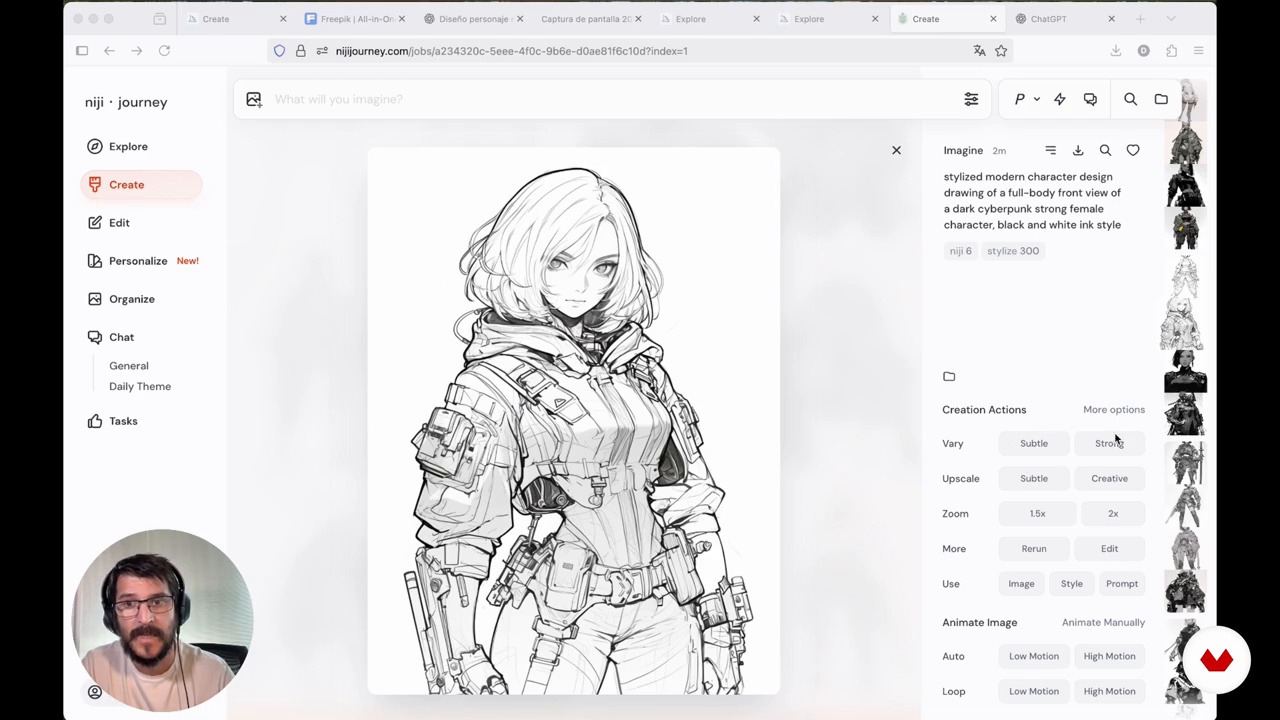Switch to 'Captura de pantalla' browser tab

click(593, 19)
